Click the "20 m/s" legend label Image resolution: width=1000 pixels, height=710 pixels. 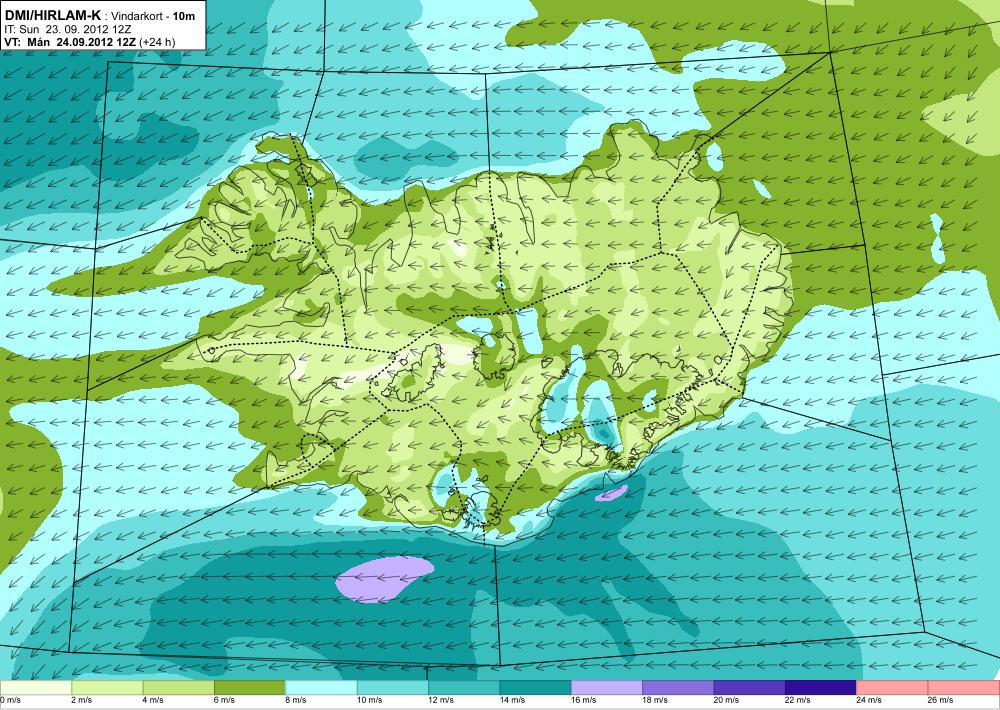pos(727,700)
